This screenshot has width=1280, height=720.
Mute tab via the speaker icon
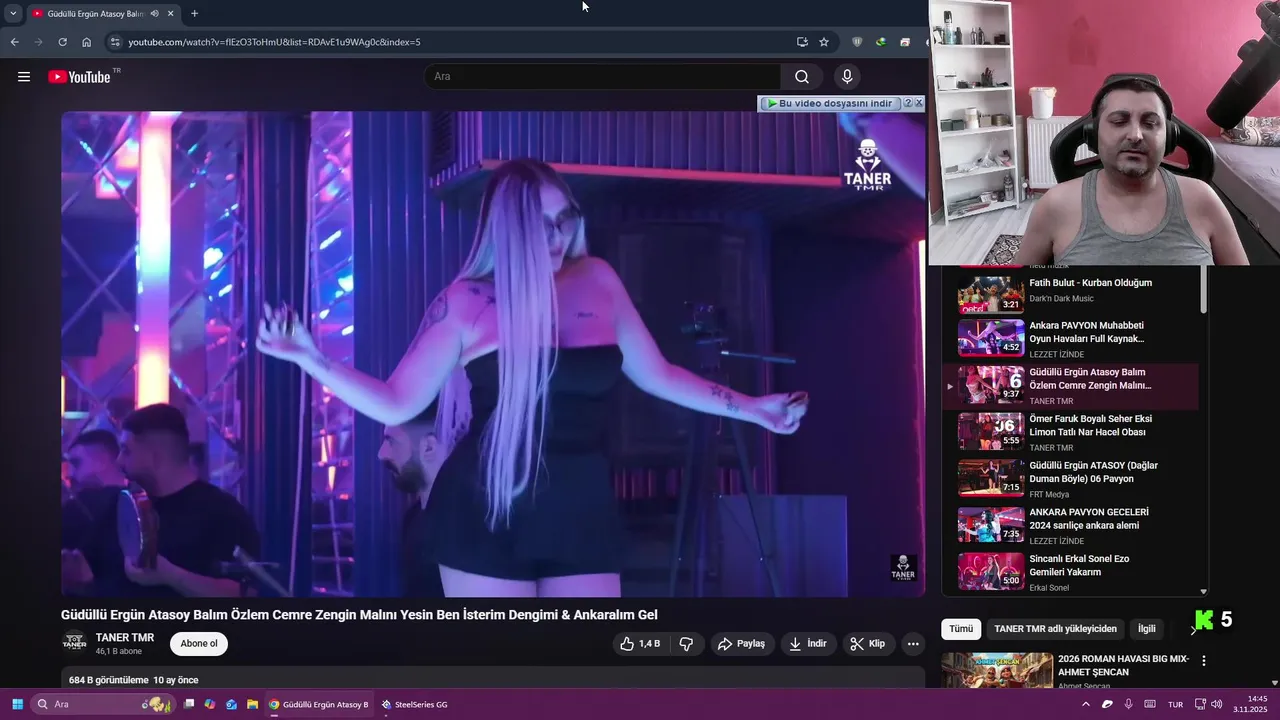154,14
